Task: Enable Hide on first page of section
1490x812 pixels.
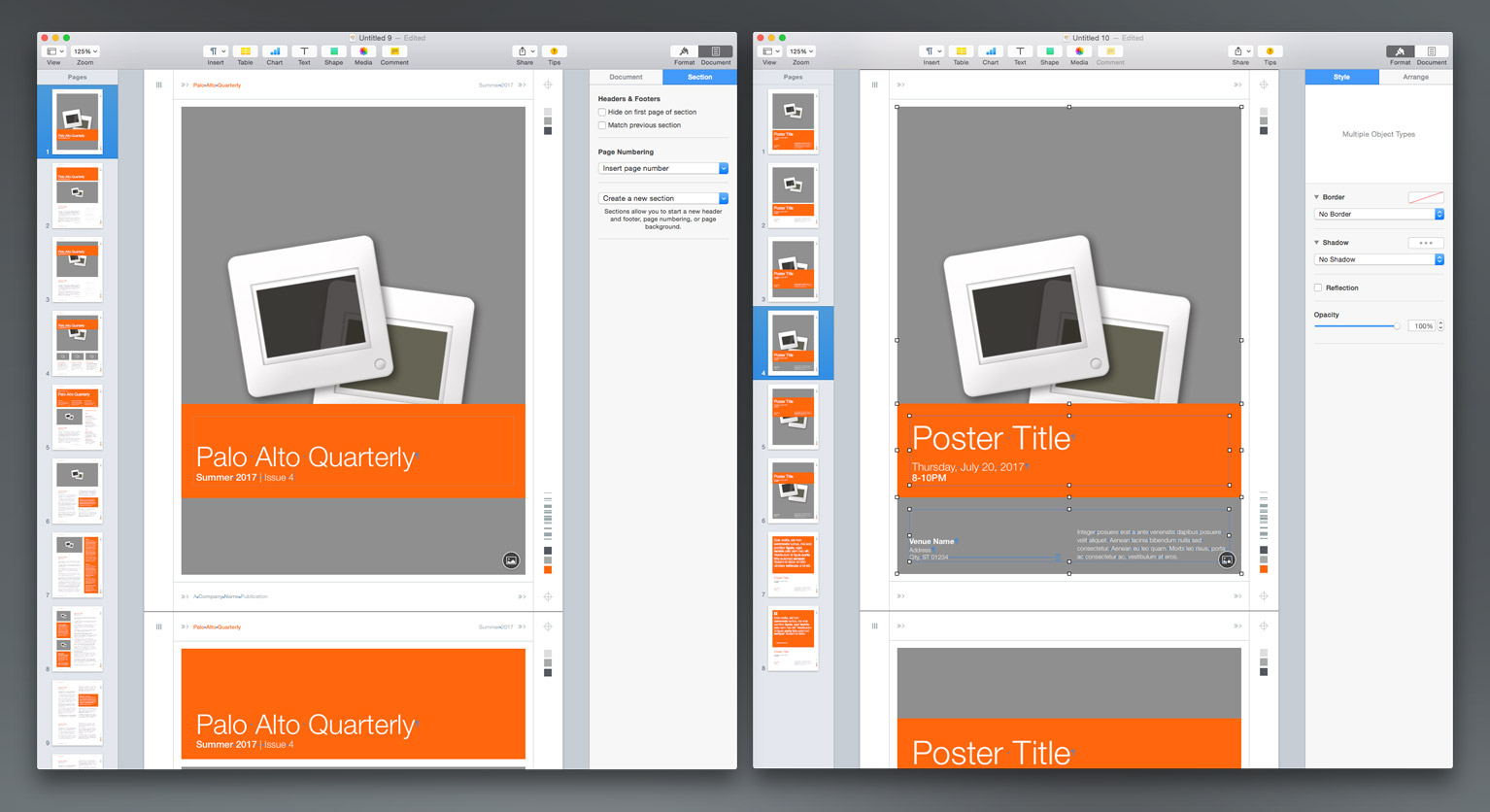Action: pos(602,113)
